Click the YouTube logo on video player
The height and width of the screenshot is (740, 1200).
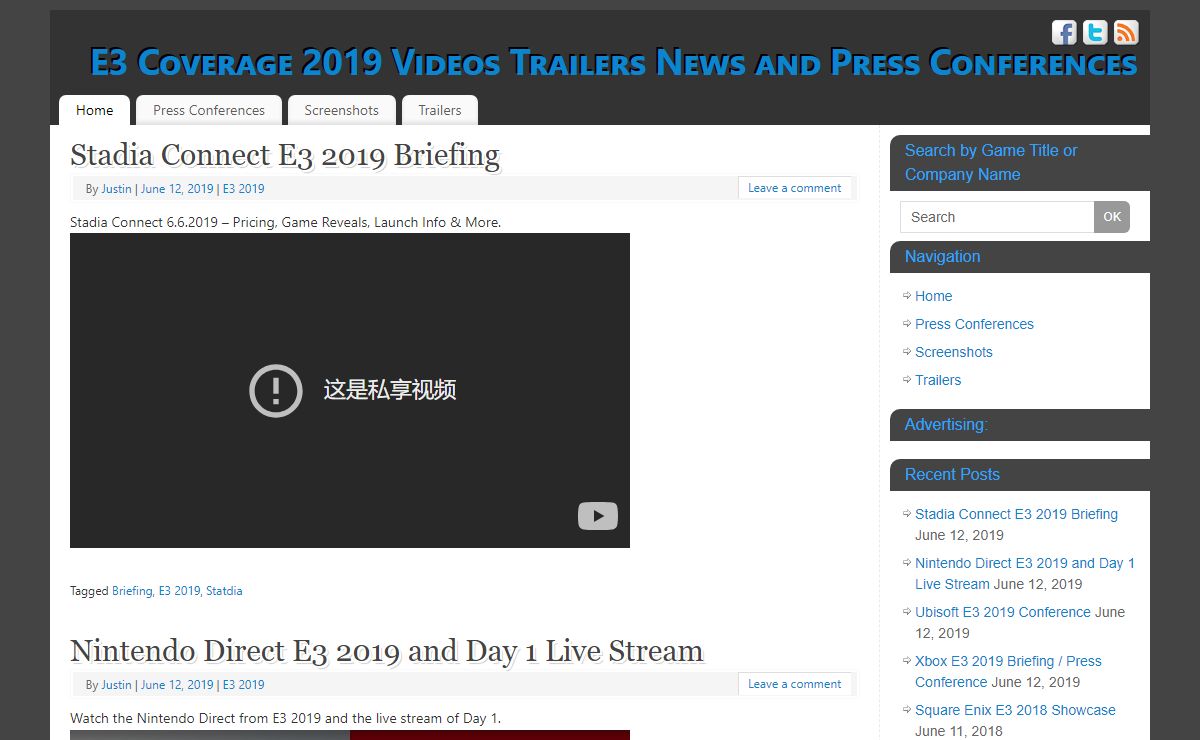597,516
